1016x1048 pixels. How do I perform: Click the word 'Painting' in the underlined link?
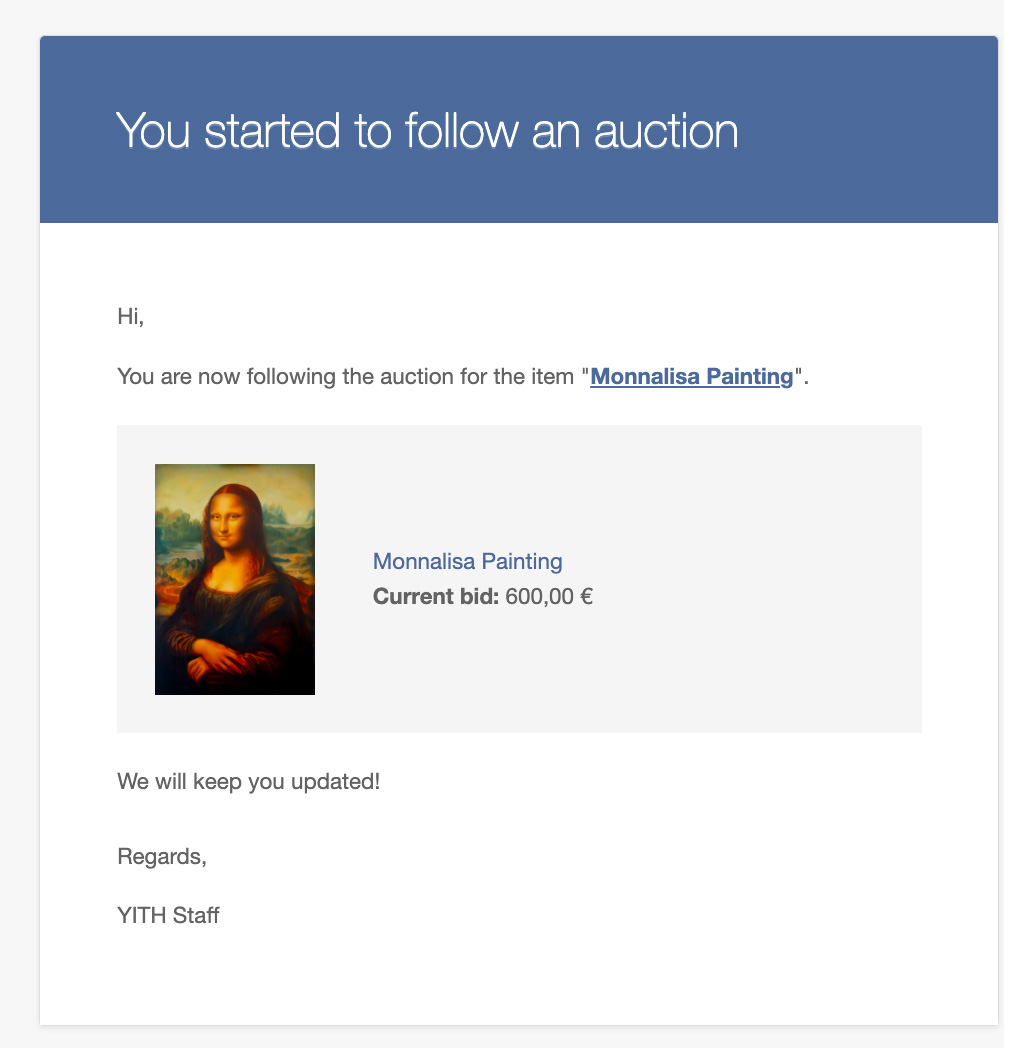(x=749, y=377)
